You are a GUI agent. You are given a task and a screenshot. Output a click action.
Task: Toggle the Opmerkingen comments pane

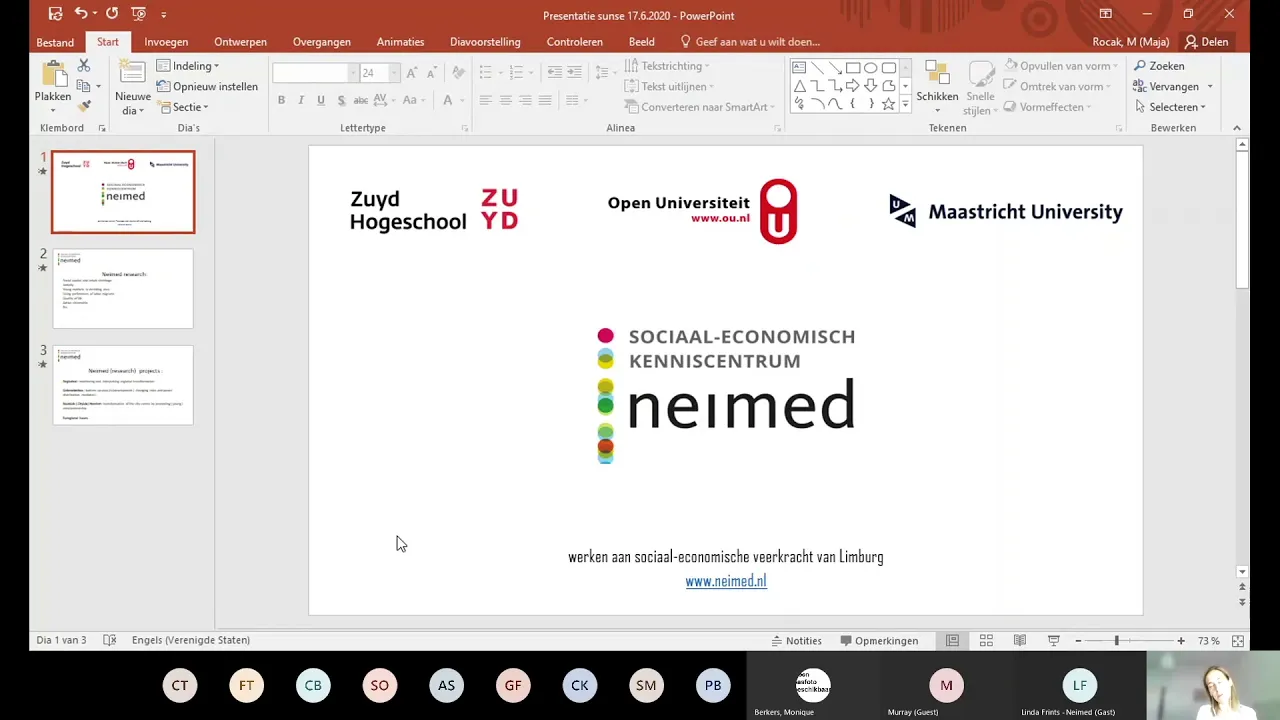(x=879, y=641)
